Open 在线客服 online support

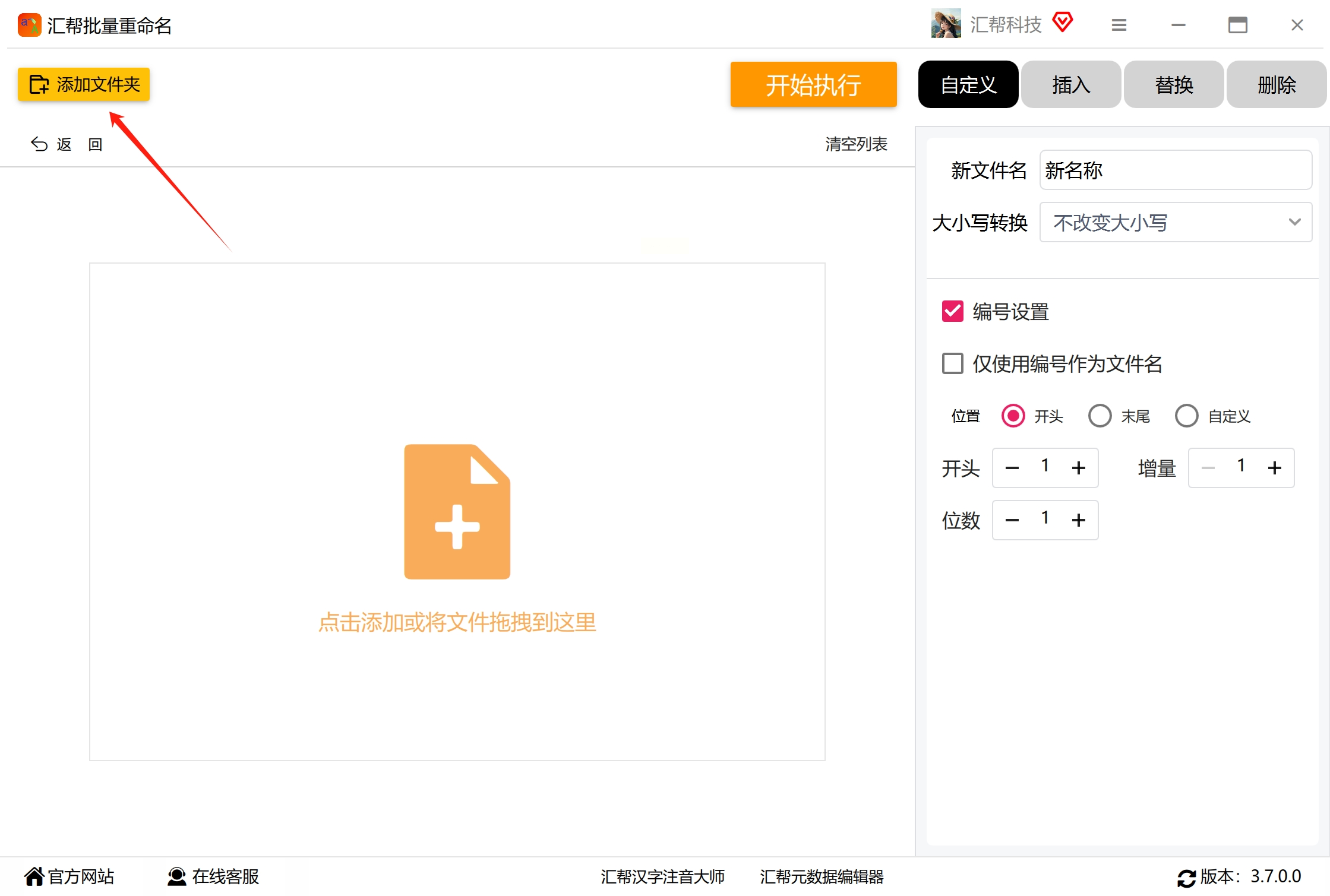tap(213, 876)
